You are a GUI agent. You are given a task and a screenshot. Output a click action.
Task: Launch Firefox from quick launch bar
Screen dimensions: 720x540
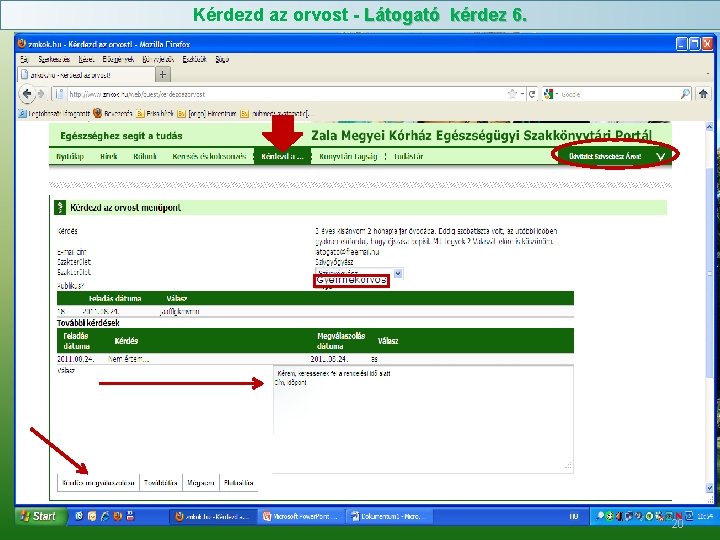tap(118, 516)
